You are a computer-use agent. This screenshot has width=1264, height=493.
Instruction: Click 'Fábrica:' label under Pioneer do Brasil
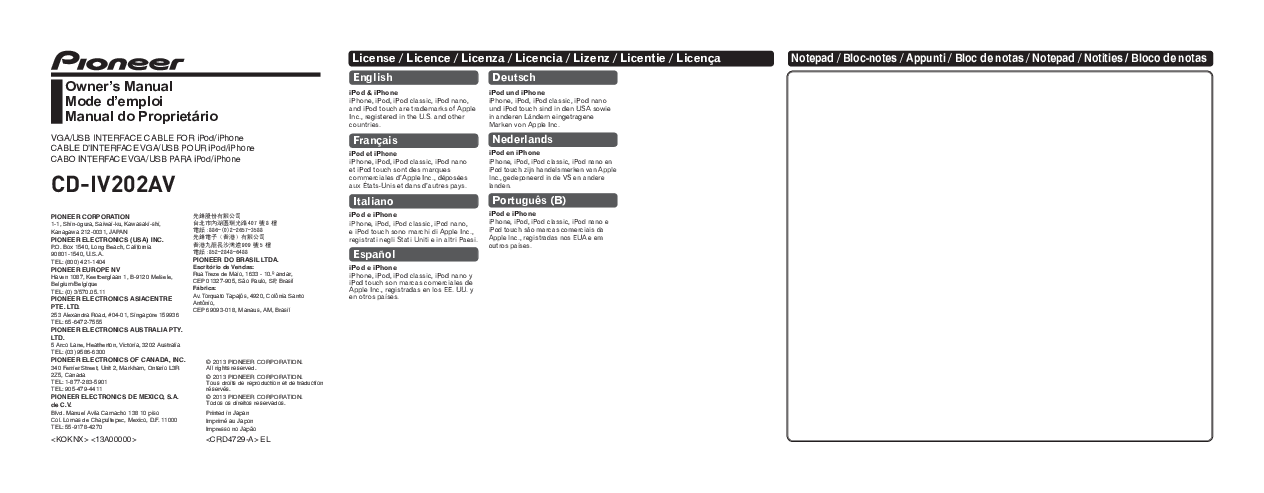coord(204,289)
